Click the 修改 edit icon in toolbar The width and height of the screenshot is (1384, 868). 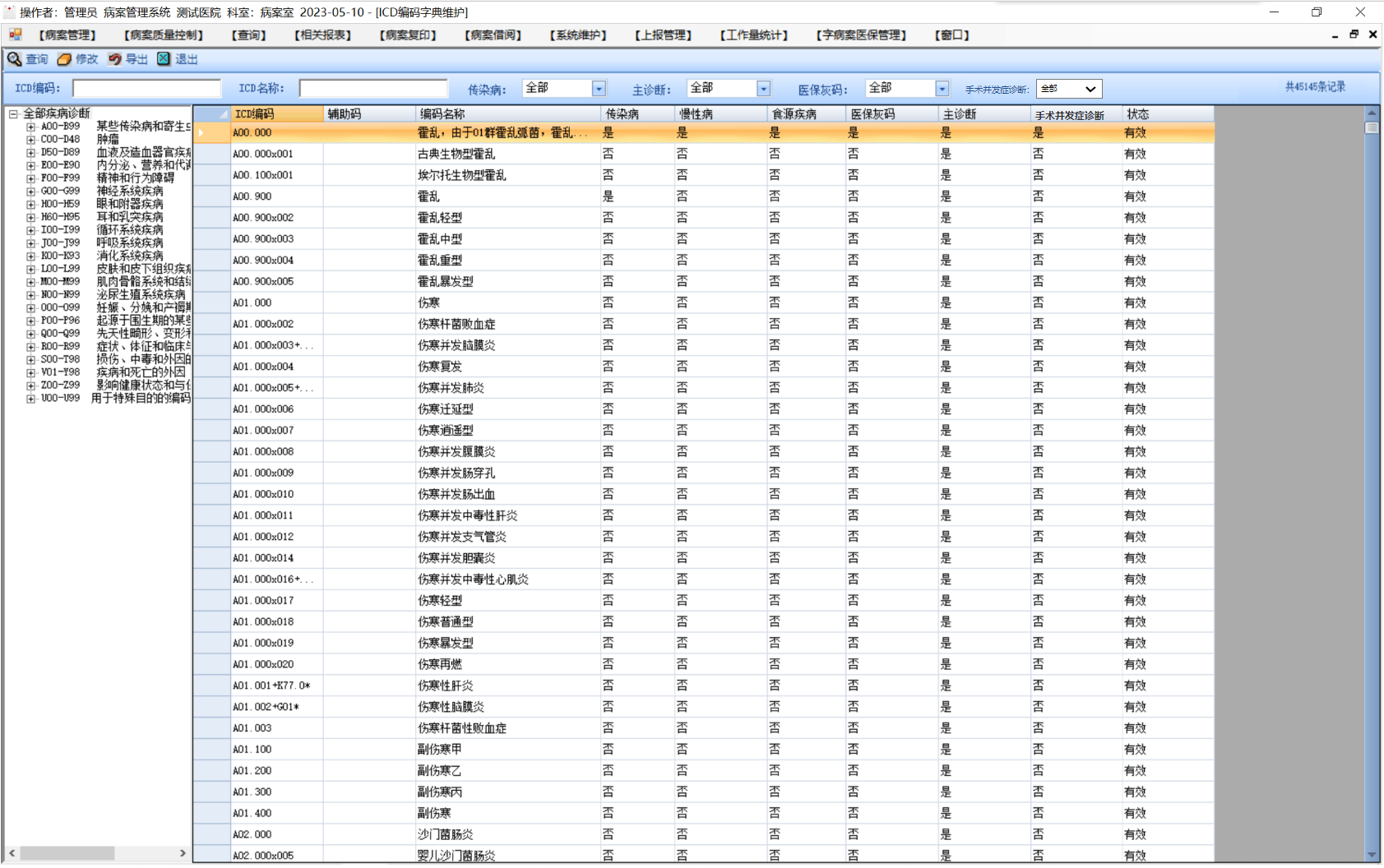pos(64,59)
